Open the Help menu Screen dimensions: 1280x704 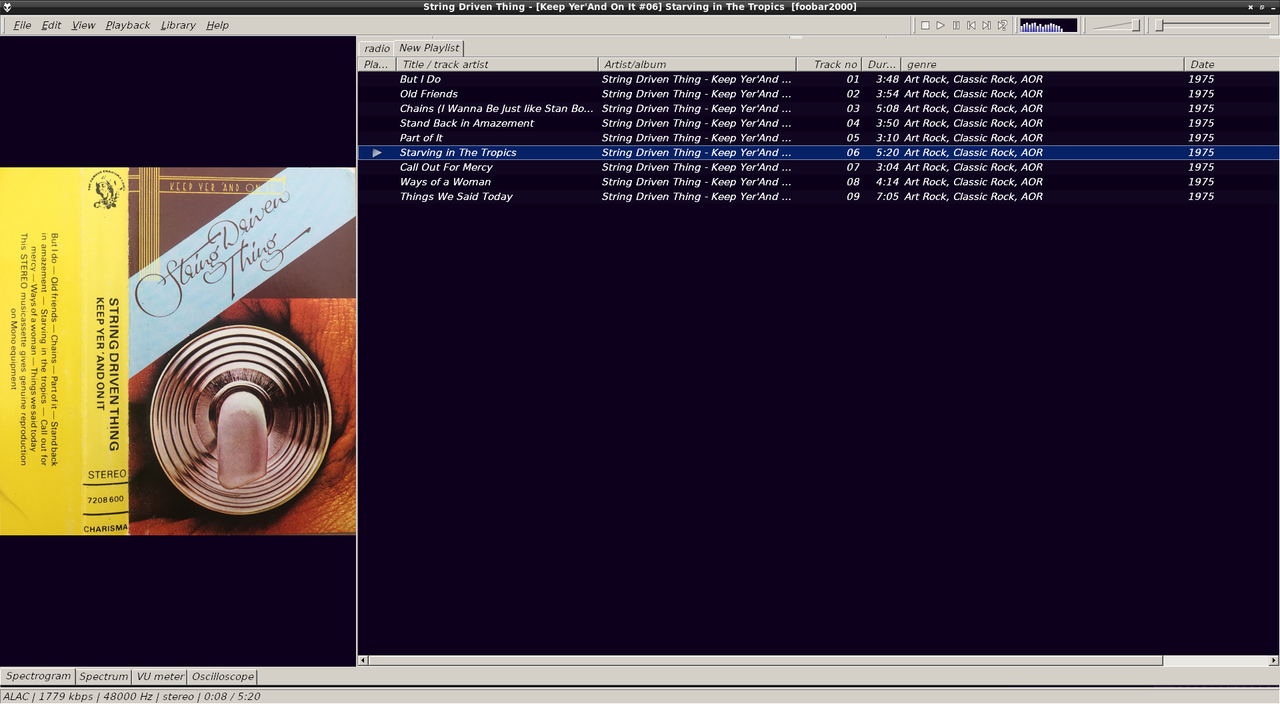(x=217, y=25)
